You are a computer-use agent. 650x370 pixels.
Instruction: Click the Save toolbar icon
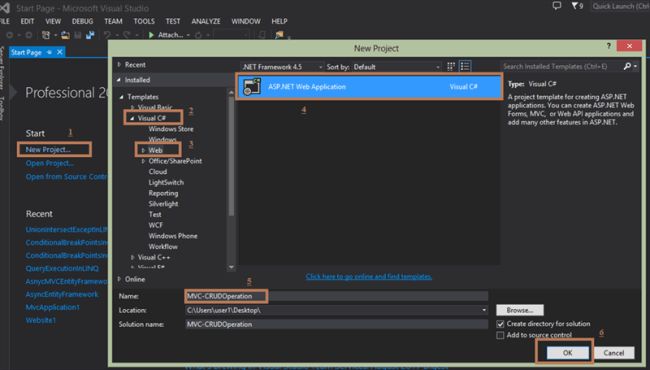click(x=78, y=35)
